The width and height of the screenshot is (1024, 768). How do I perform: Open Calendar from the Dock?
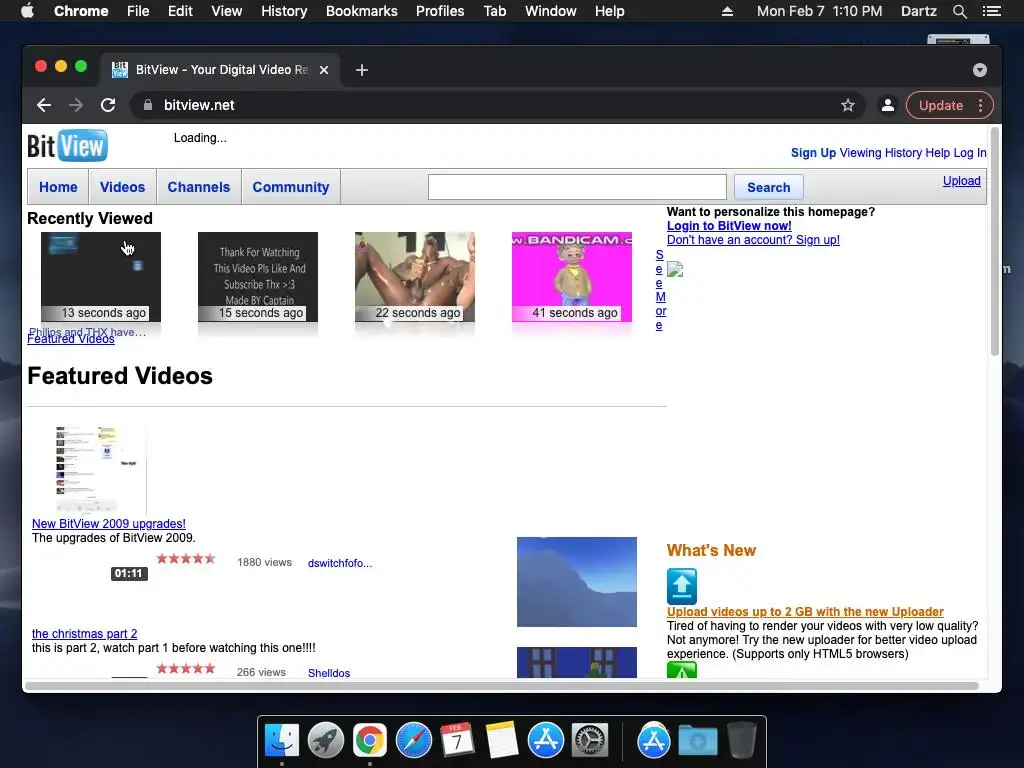[457, 741]
